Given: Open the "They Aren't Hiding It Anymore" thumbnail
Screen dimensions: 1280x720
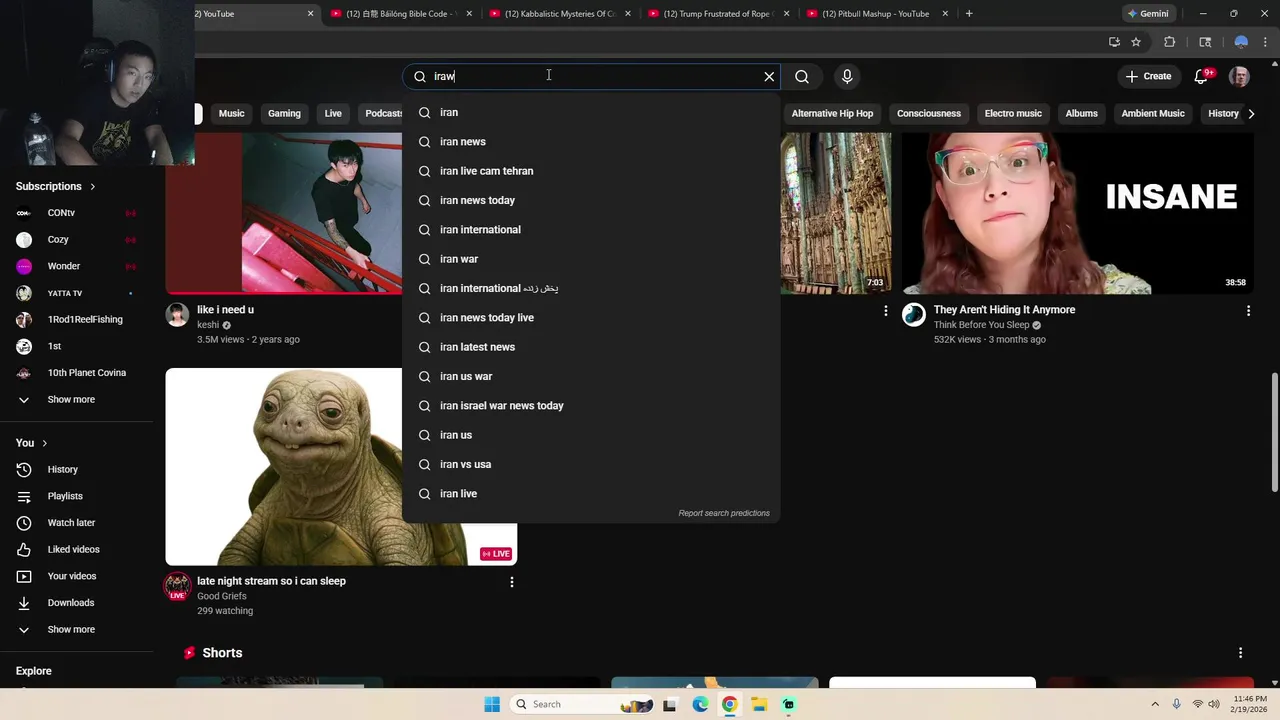Looking at the screenshot, I should pos(1078,214).
